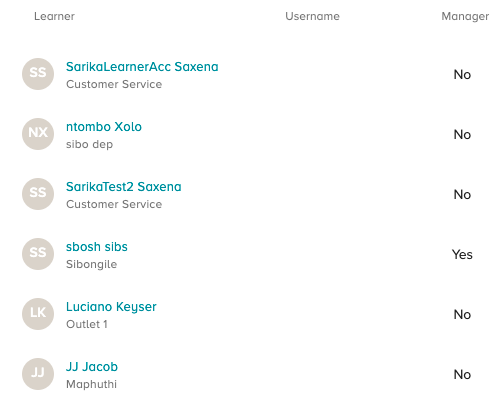Sort by the Manager column header
Image resolution: width=497 pixels, height=399 pixels.
(x=465, y=16)
